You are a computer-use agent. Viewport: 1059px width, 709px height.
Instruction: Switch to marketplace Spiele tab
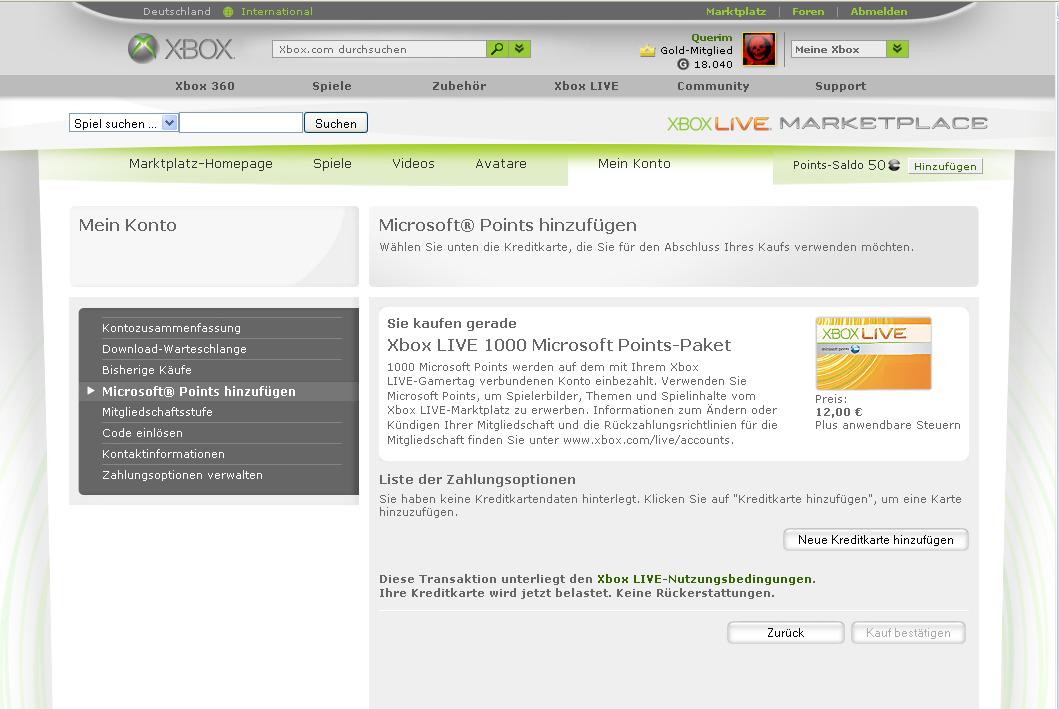(332, 163)
